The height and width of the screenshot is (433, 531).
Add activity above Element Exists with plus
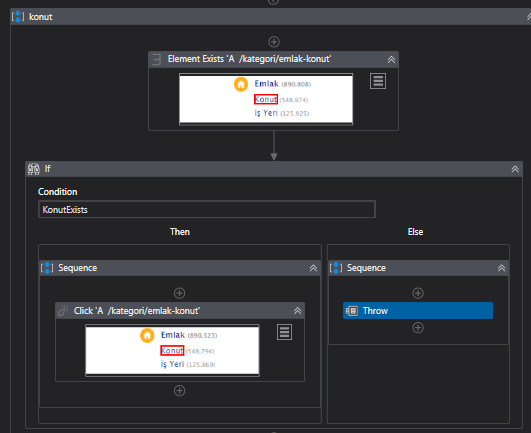click(274, 42)
